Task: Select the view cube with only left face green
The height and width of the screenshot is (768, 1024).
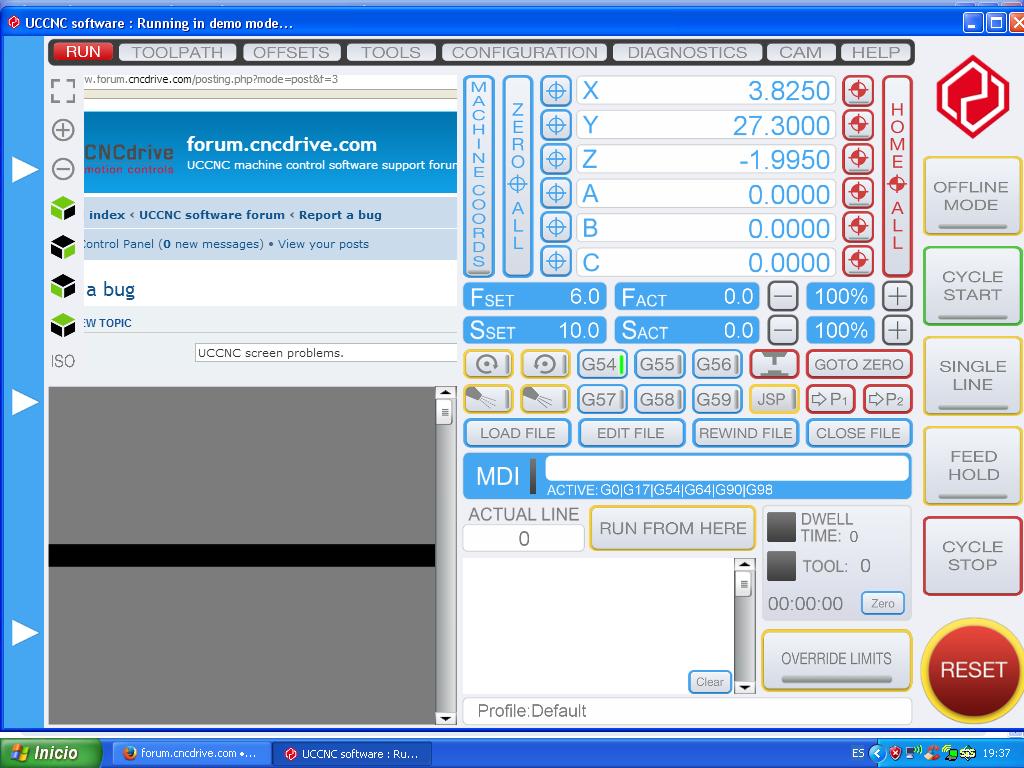Action: (63, 286)
